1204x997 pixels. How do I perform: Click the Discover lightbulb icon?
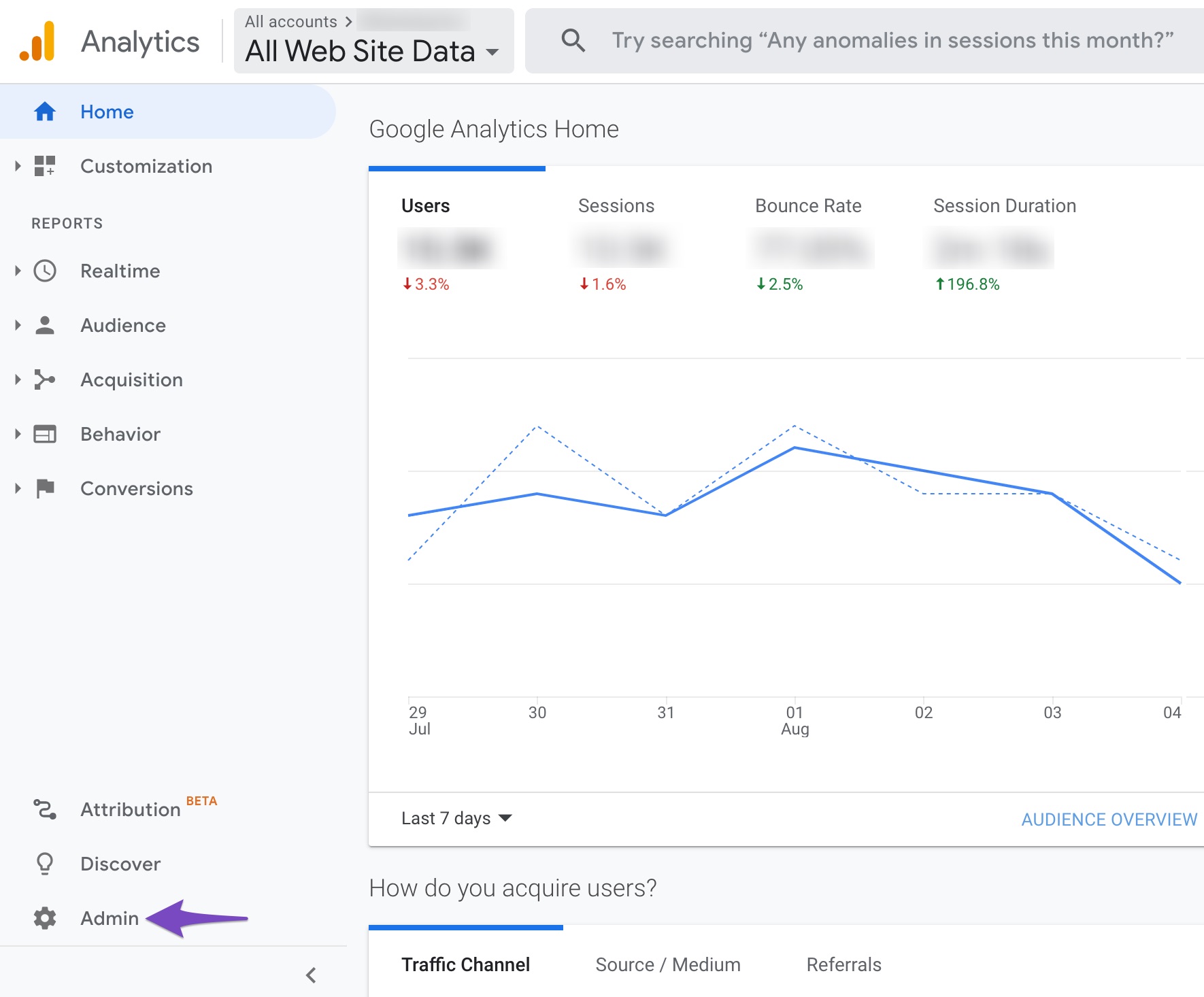45,864
